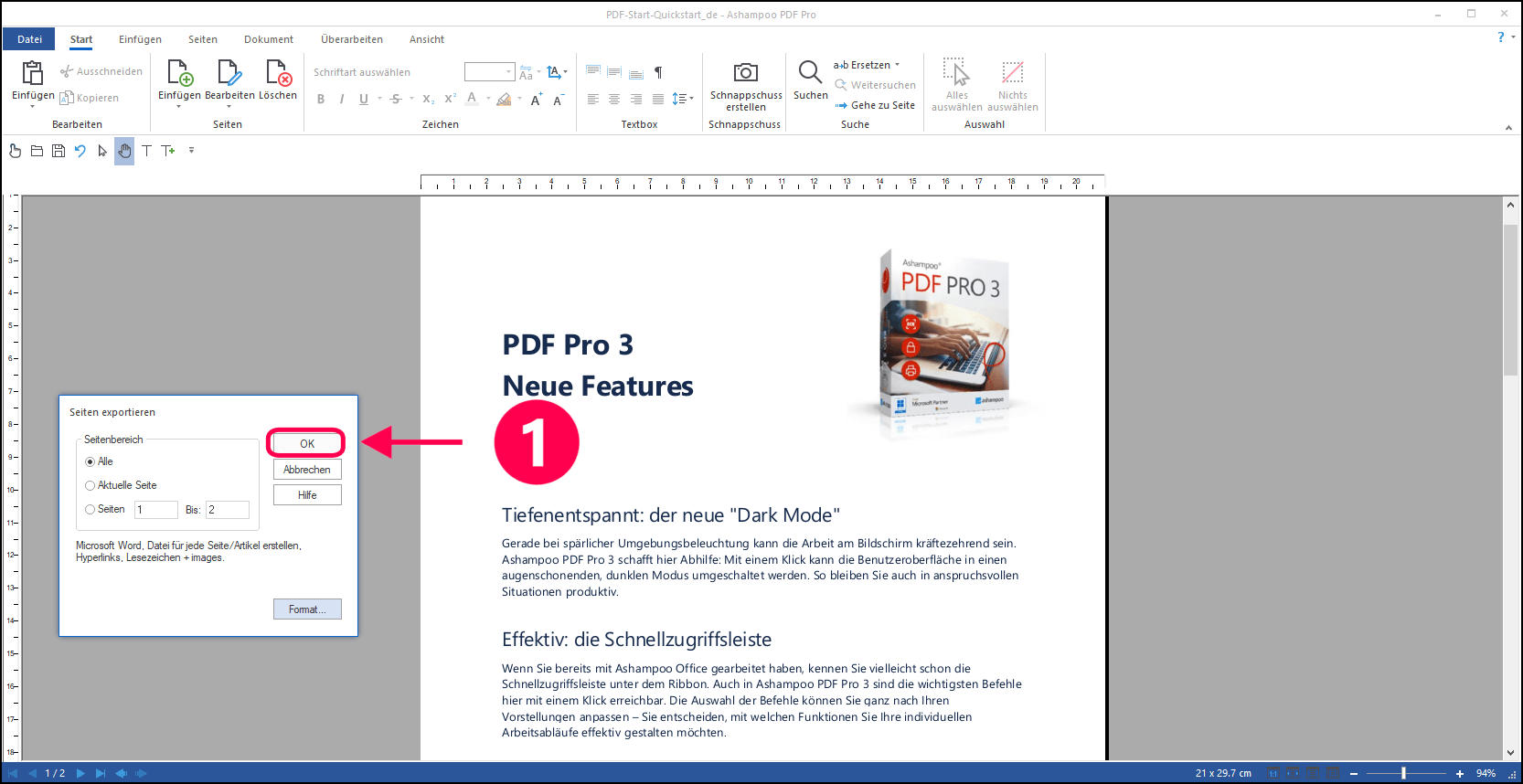Click the save disk icon in quick access bar
Screen dimensions: 1523x784
point(59,151)
